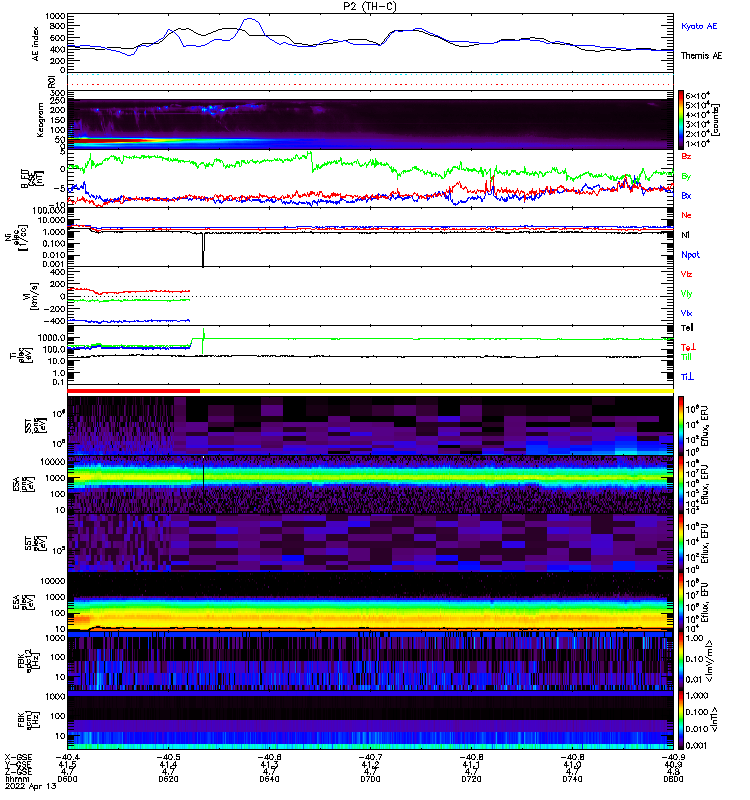
Task: Click the 10000 tick on ESA ion axis
Action: coord(53,462)
